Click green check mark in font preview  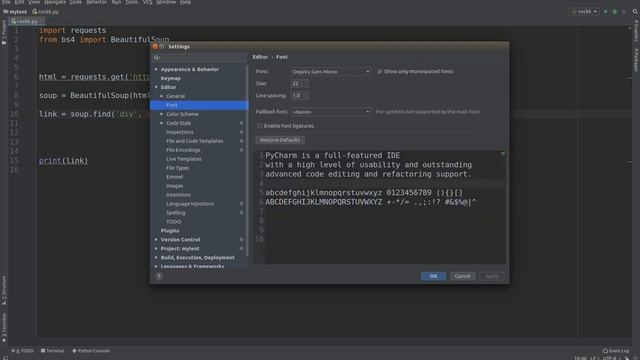503,154
